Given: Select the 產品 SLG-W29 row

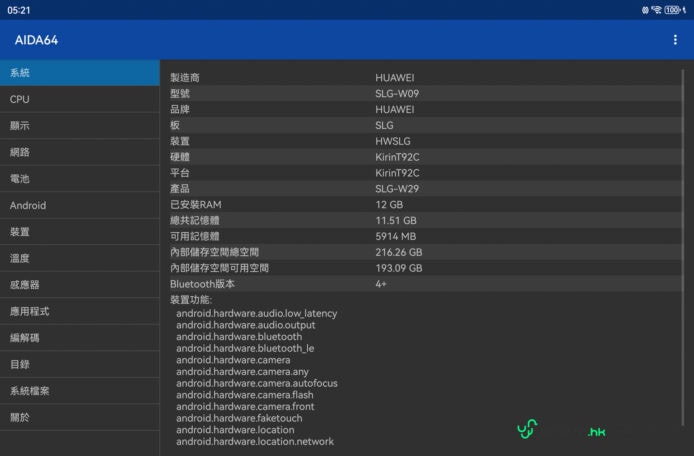Looking at the screenshot, I should [425, 189].
